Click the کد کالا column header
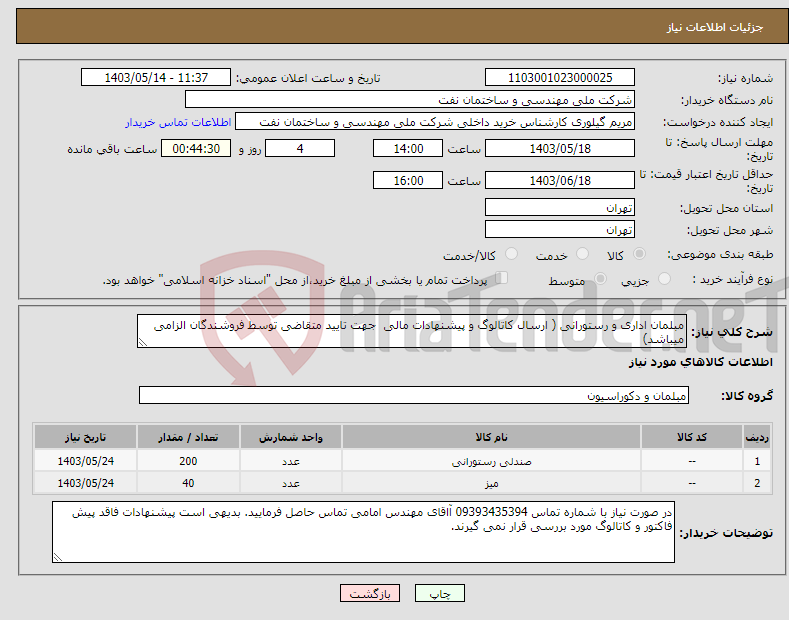The image size is (789, 620). pos(692,437)
